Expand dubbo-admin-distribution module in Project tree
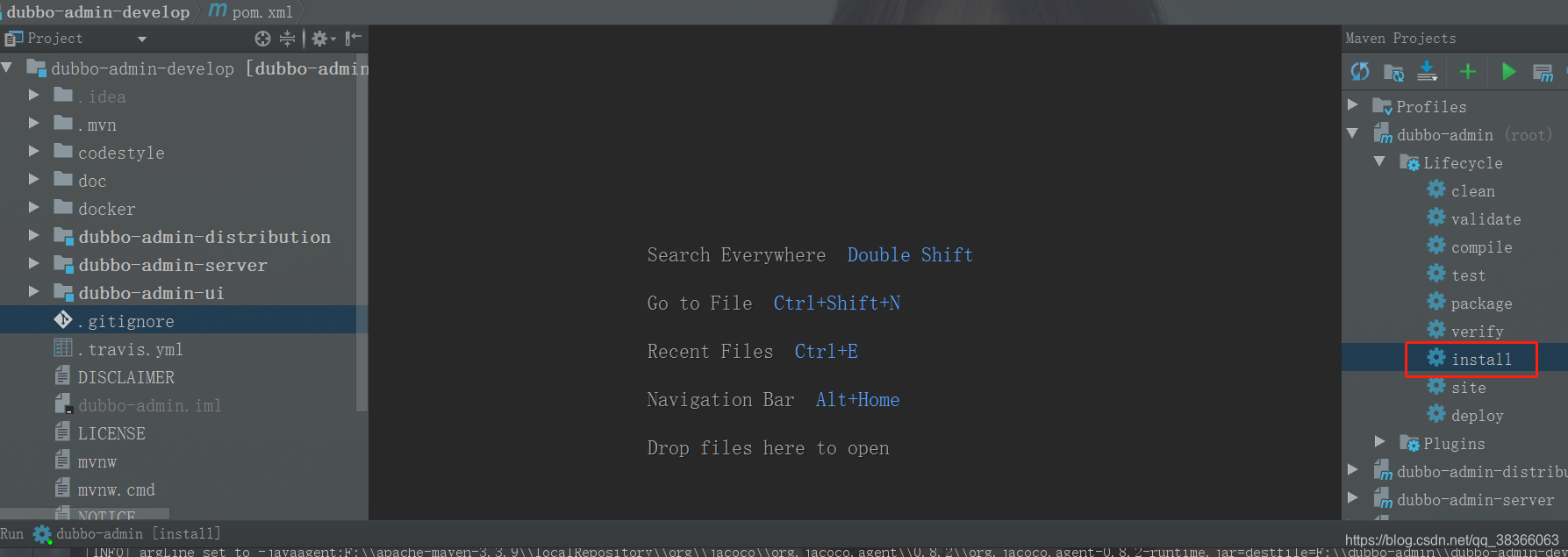The height and width of the screenshot is (557, 1568). [33, 236]
